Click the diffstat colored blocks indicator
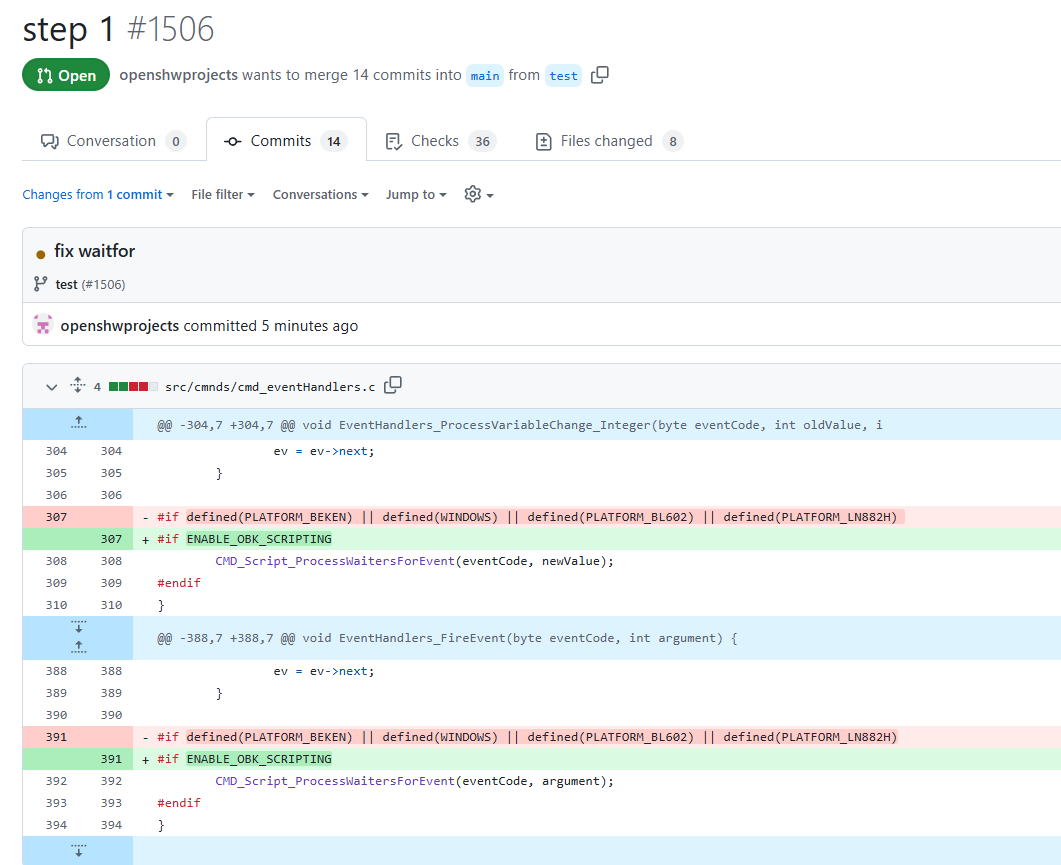The width and height of the screenshot is (1061, 865). (133, 386)
